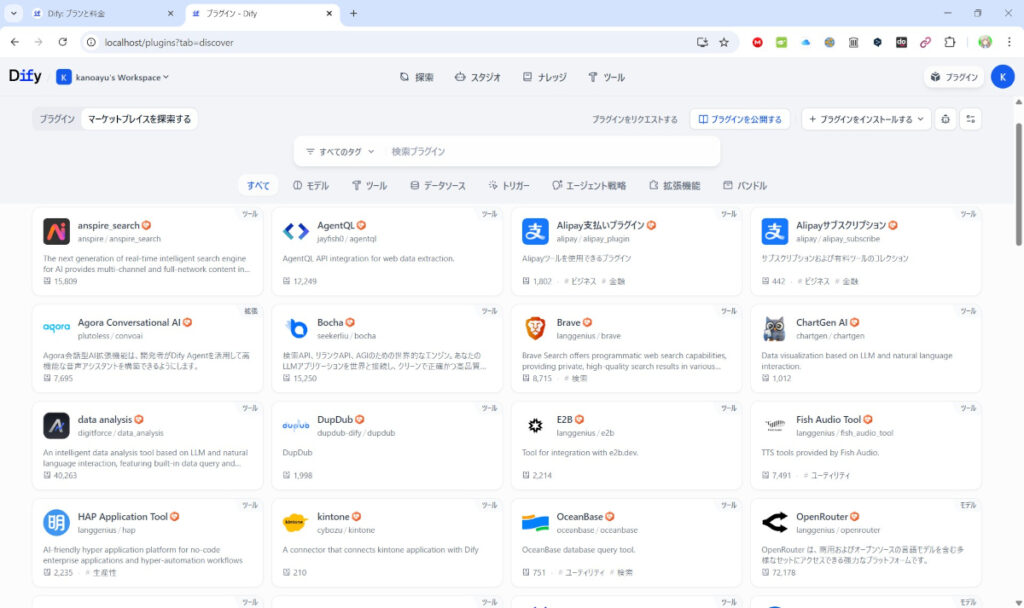
Task: Switch to the プラグイン tab
Action: [57, 119]
